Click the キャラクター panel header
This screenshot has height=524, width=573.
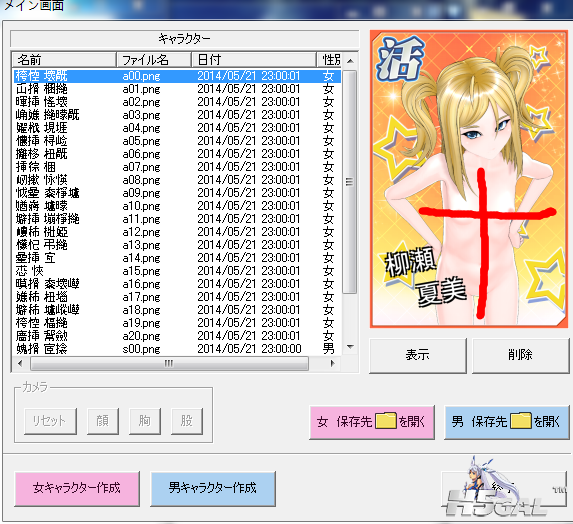185,38
